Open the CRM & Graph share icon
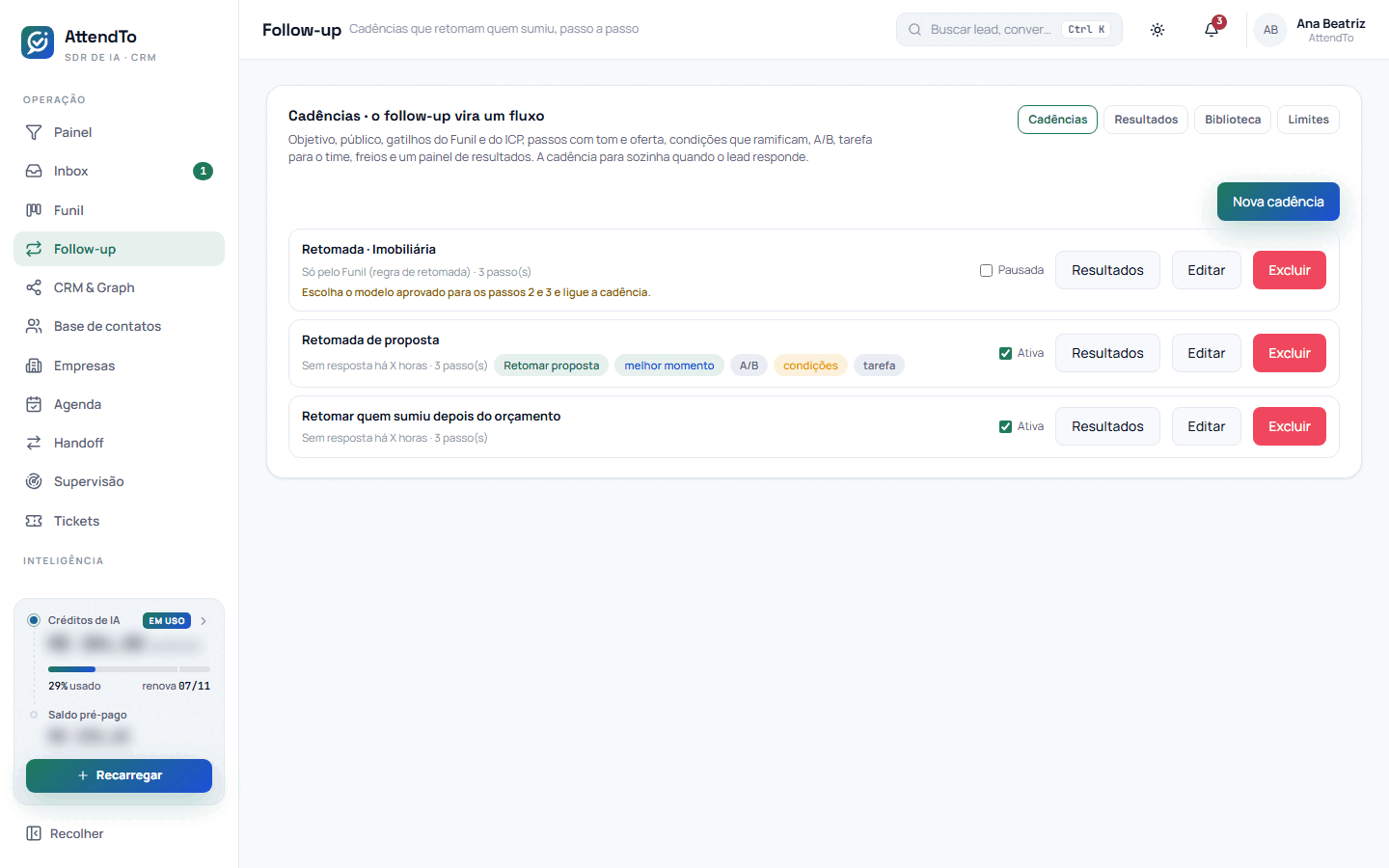The width and height of the screenshot is (1389, 868). coord(34,287)
